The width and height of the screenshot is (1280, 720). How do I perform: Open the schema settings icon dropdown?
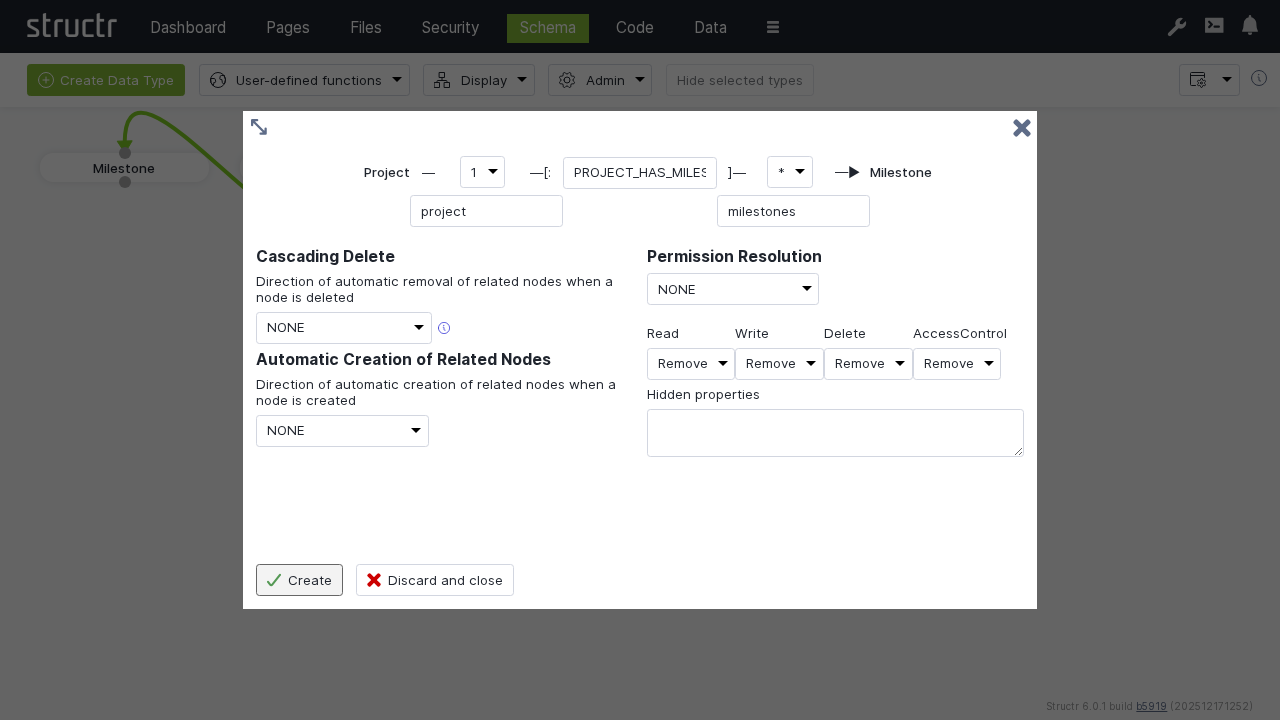click(x=1209, y=80)
